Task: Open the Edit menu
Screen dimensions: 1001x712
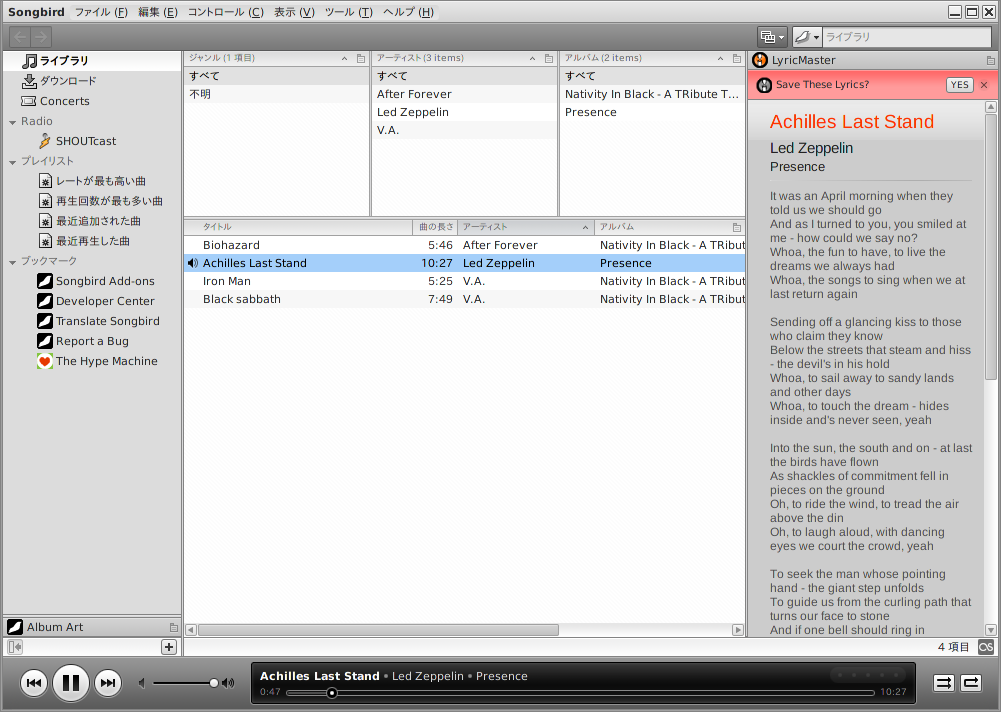Action: click(x=158, y=12)
